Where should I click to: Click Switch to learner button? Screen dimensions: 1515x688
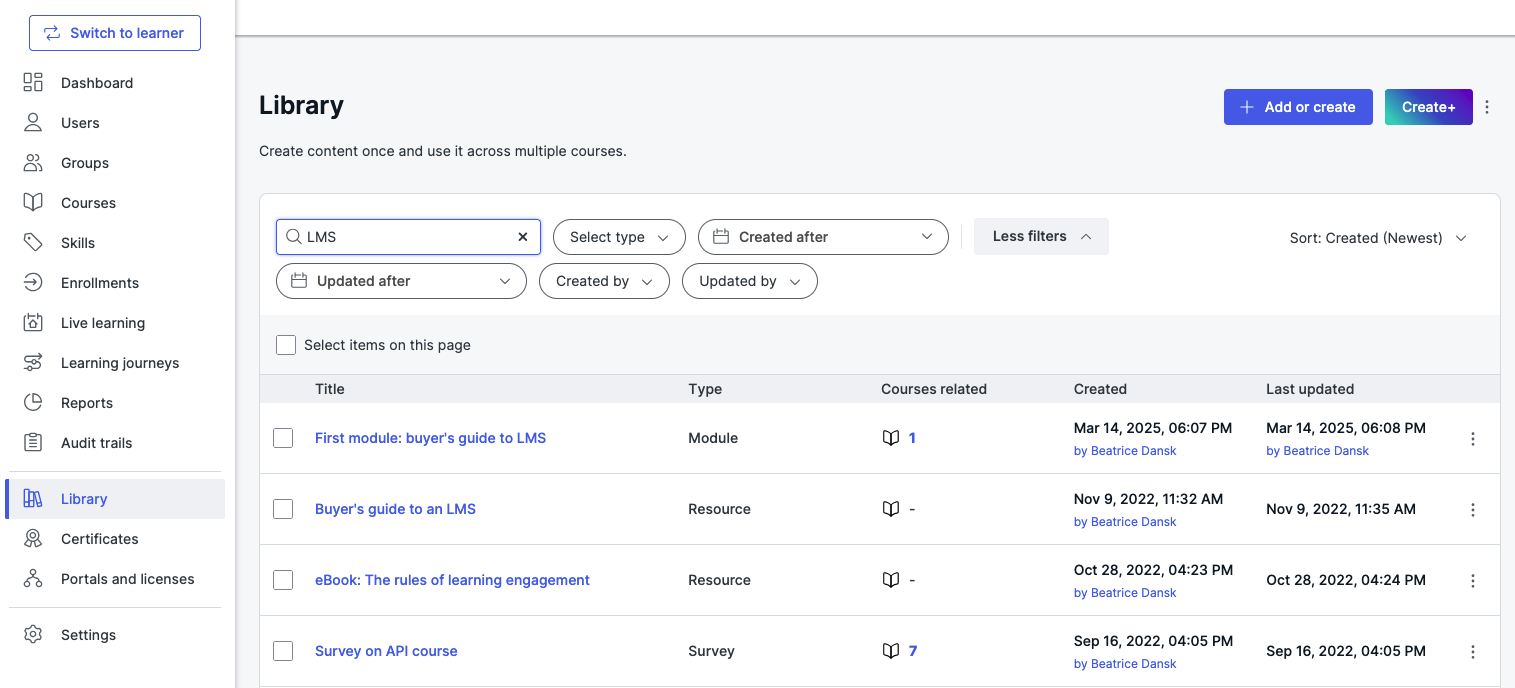coord(115,33)
